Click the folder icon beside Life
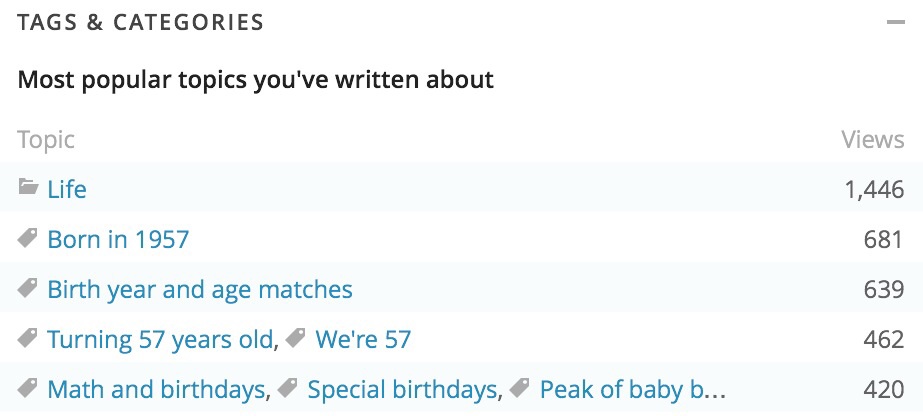 pyautogui.click(x=28, y=188)
